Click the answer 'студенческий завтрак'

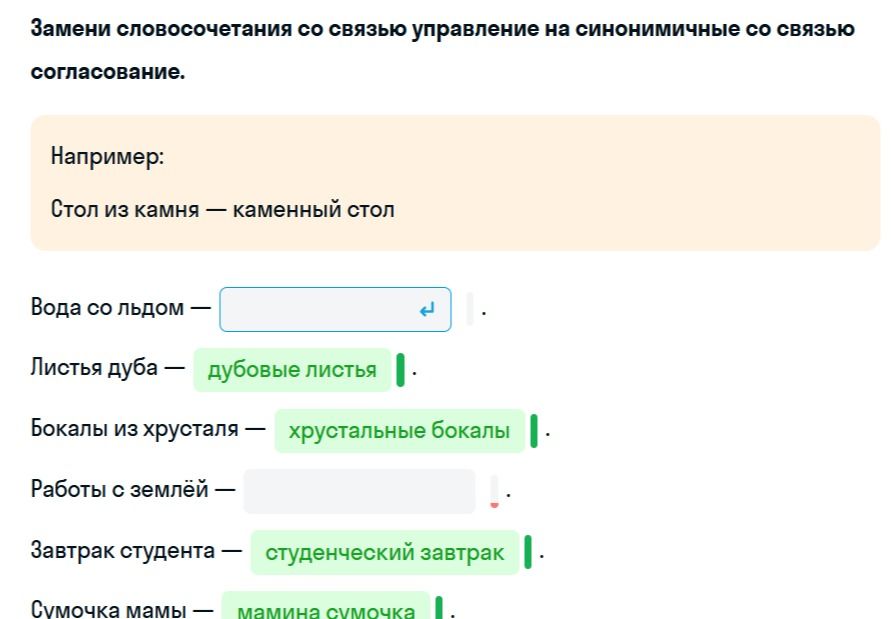385,552
